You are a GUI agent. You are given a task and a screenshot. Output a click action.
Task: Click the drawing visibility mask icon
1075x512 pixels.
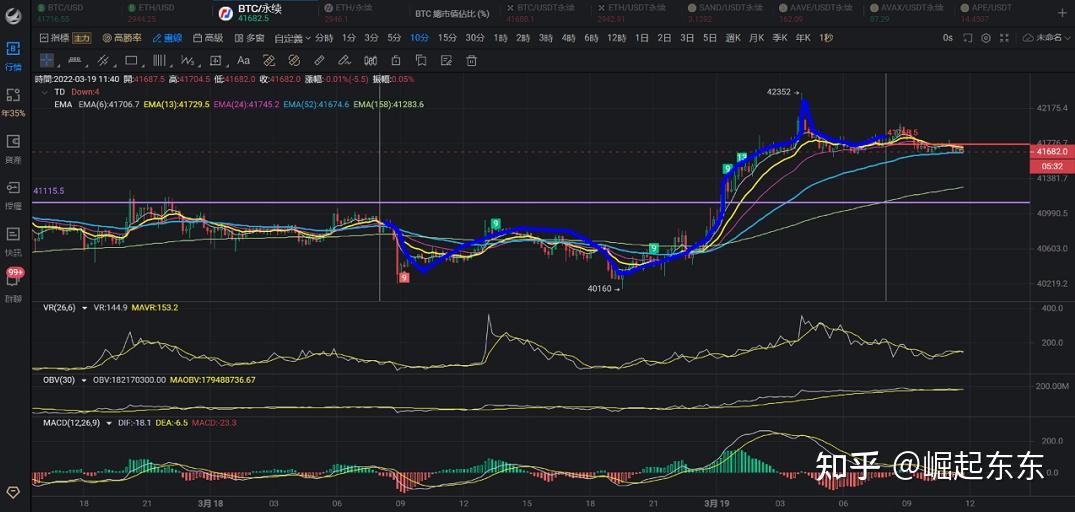tap(371, 60)
